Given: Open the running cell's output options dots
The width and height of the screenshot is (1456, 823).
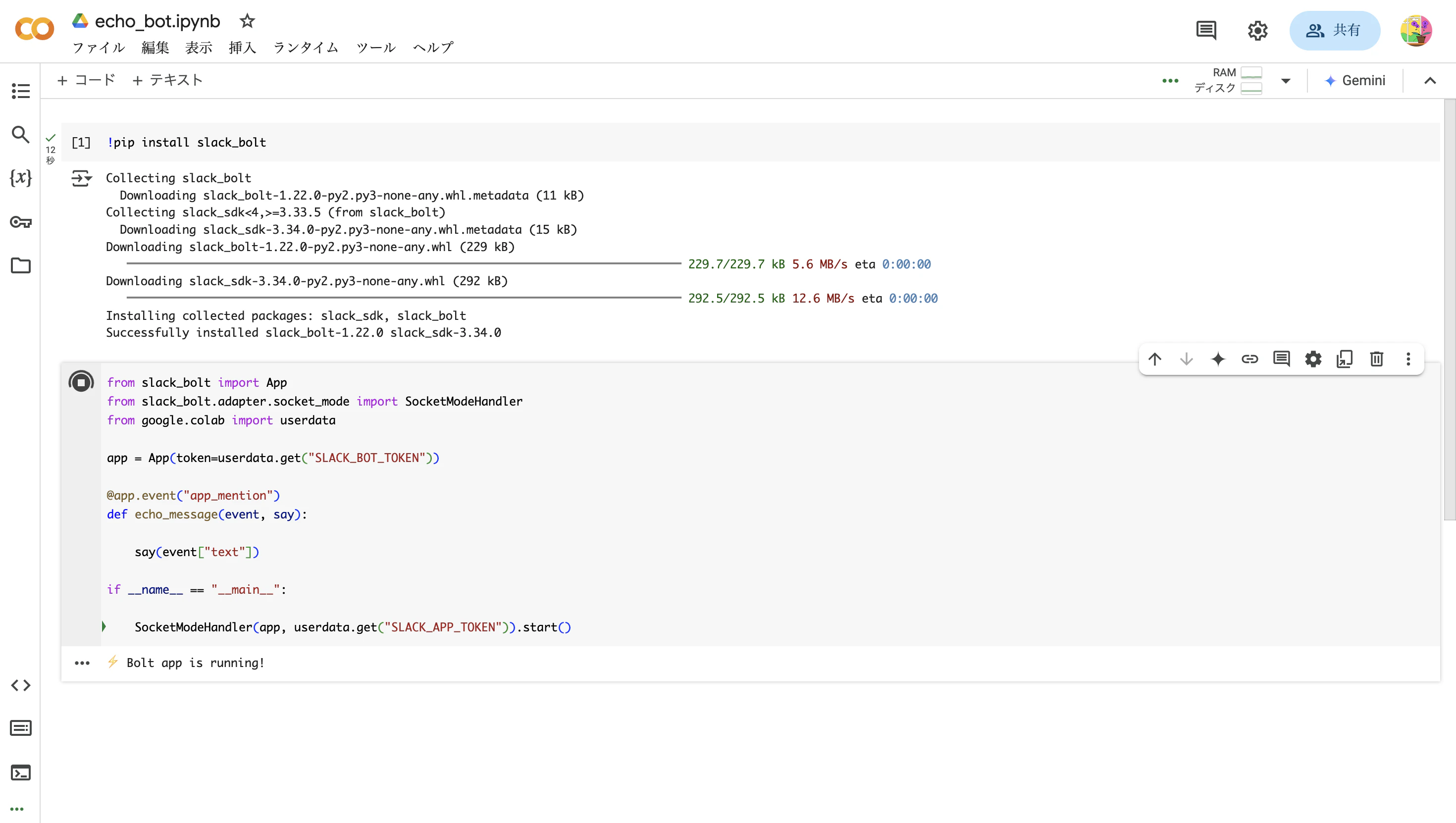Looking at the screenshot, I should tap(82, 663).
